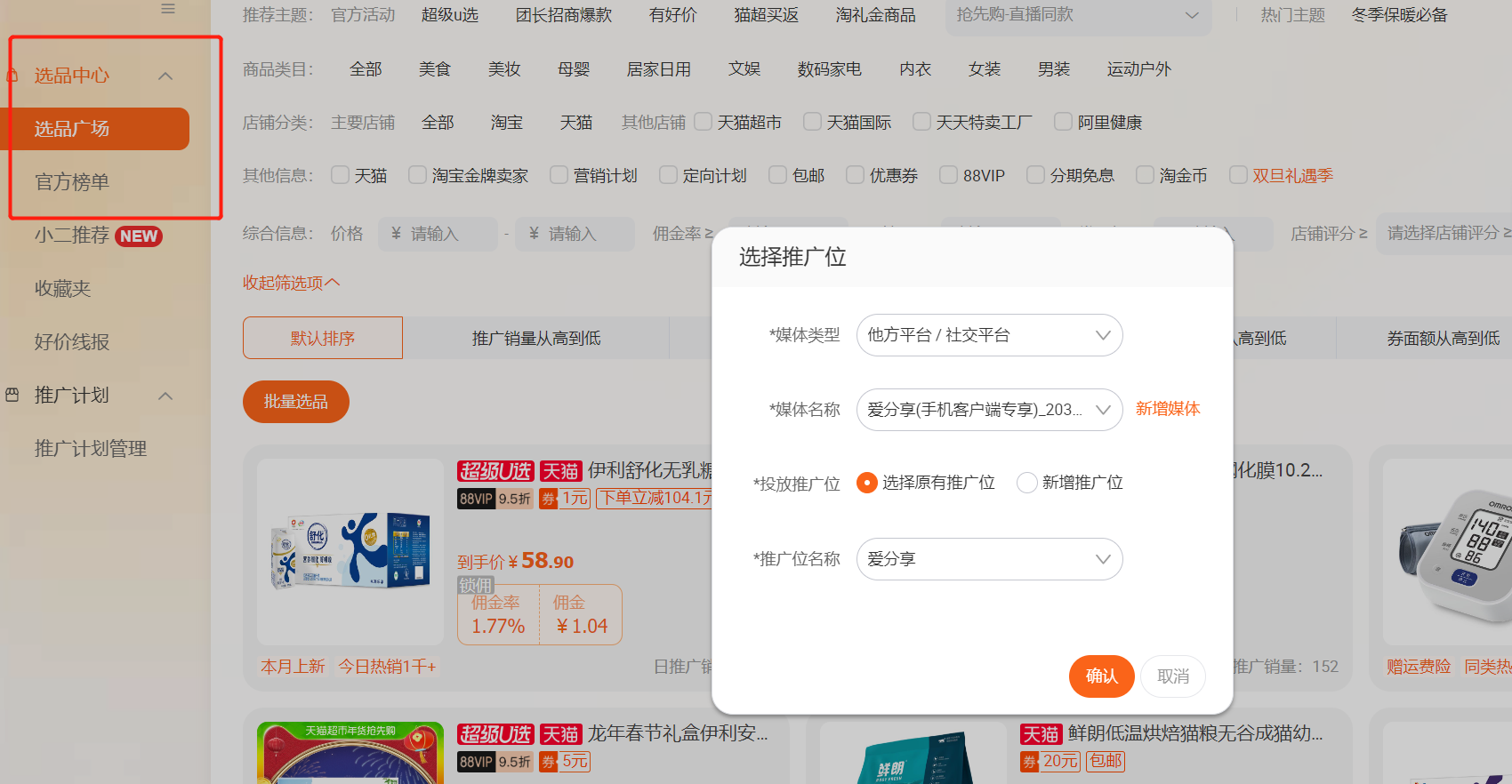Sort by 推广销量从高到低
Screen dimensions: 1512x784
(x=536, y=338)
